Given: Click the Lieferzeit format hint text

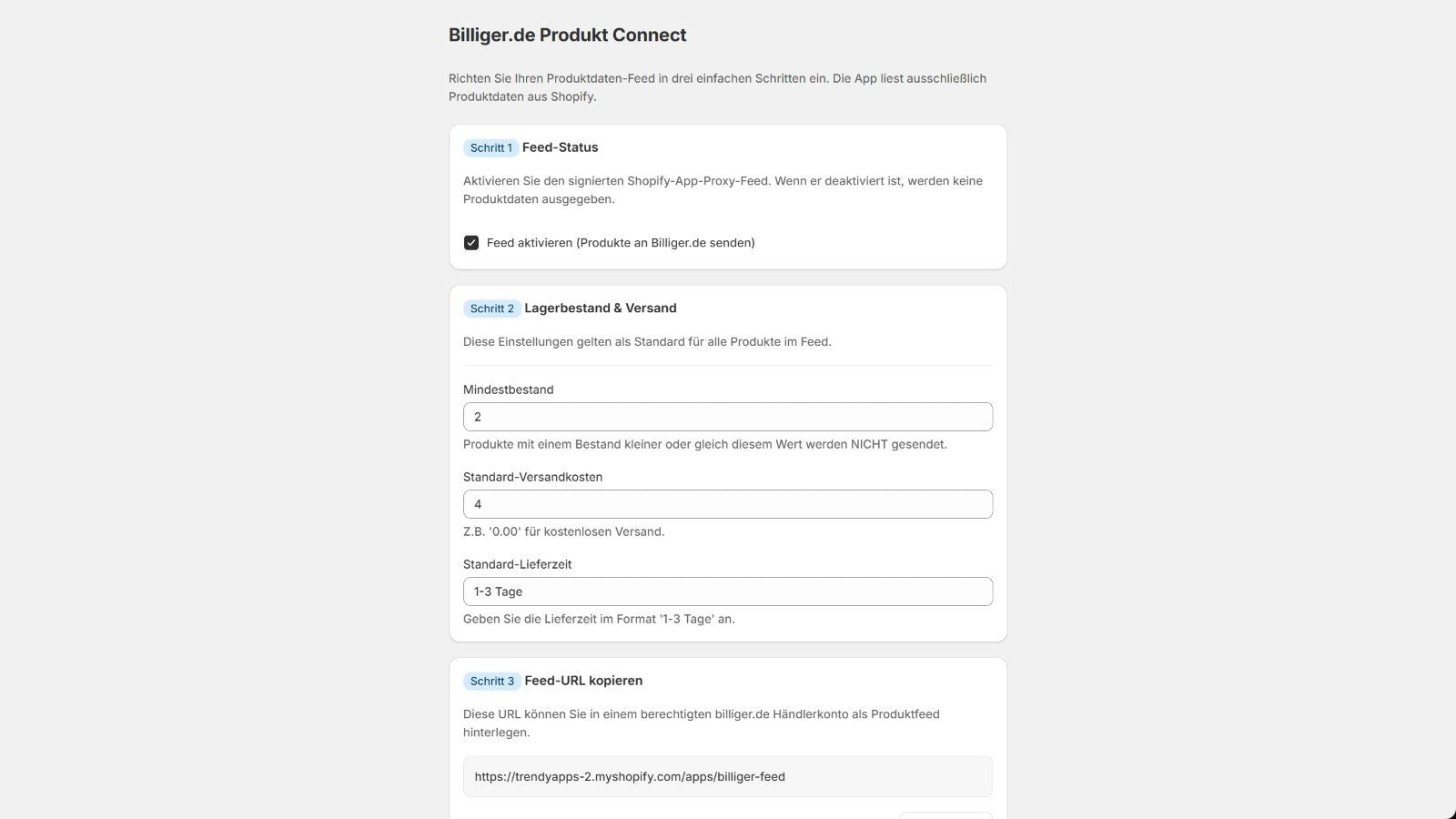Looking at the screenshot, I should click(x=599, y=619).
